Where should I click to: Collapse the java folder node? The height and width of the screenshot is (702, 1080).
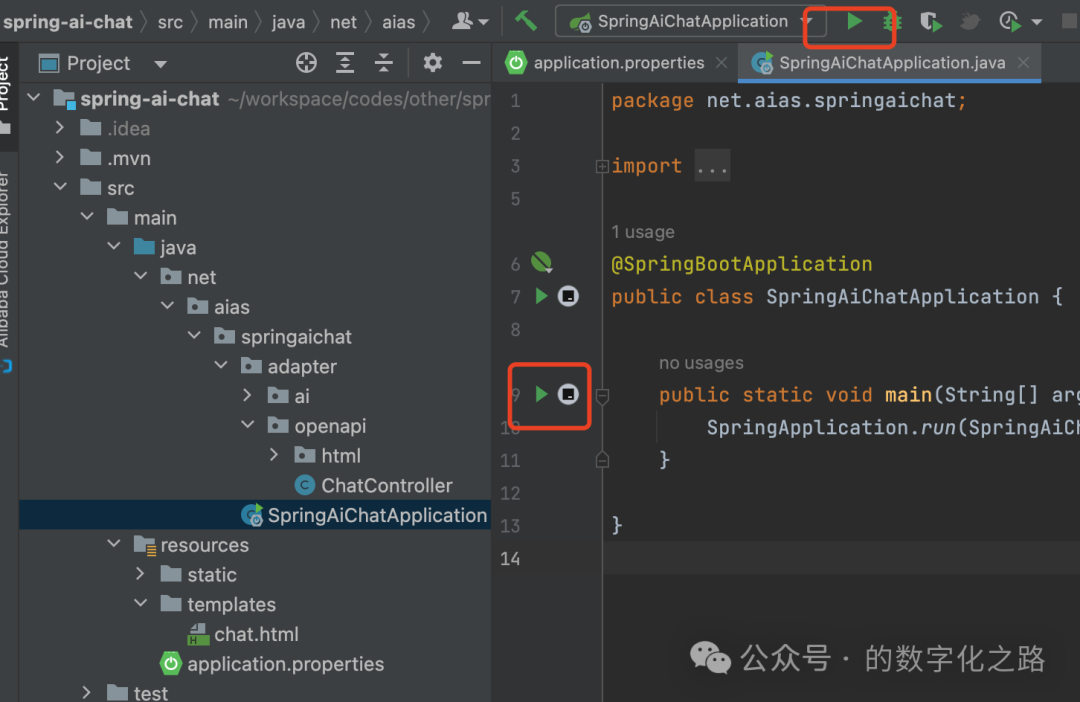114,246
